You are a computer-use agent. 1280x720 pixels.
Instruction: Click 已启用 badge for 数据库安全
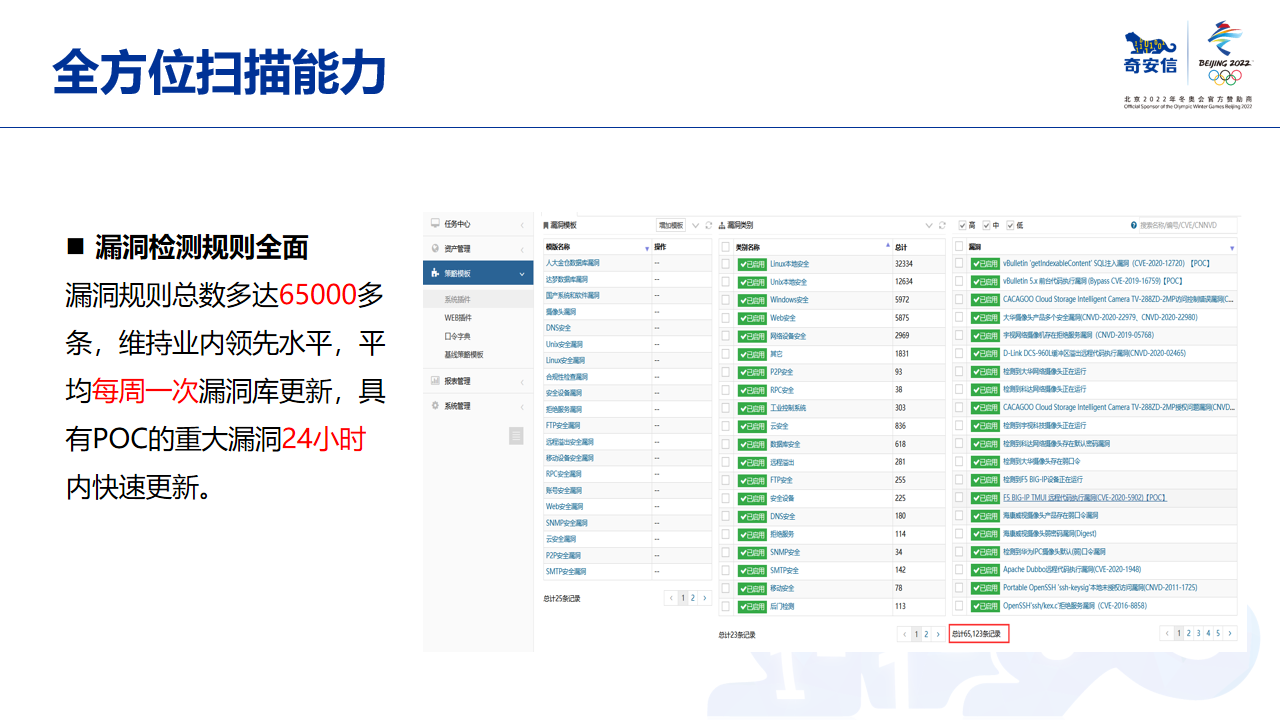pyautogui.click(x=752, y=444)
